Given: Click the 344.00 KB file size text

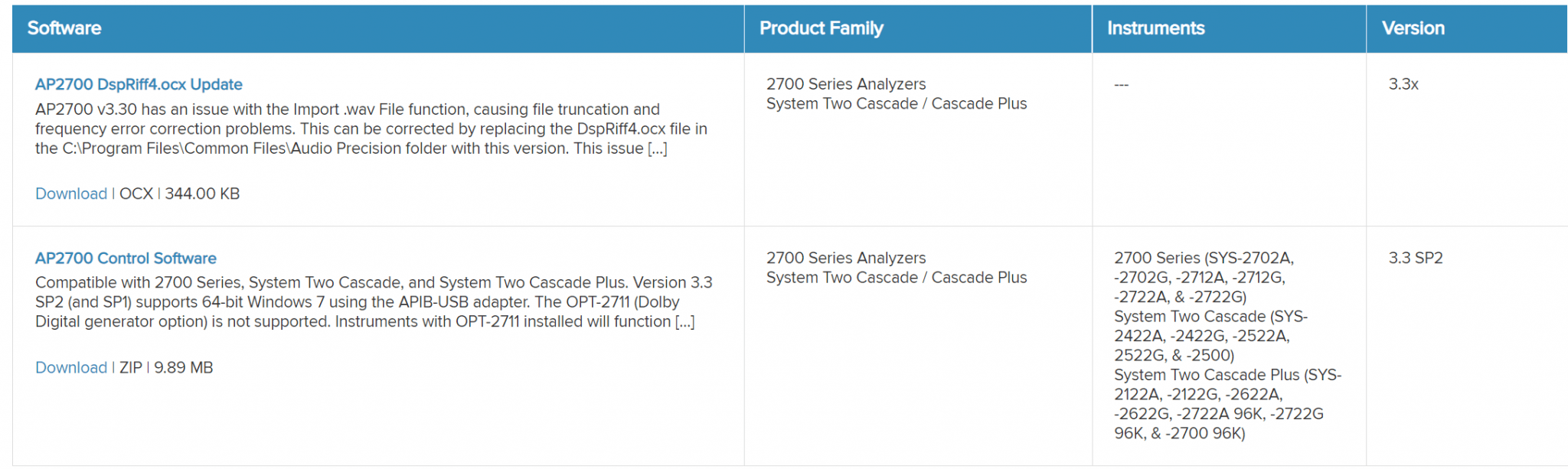Looking at the screenshot, I should [202, 194].
